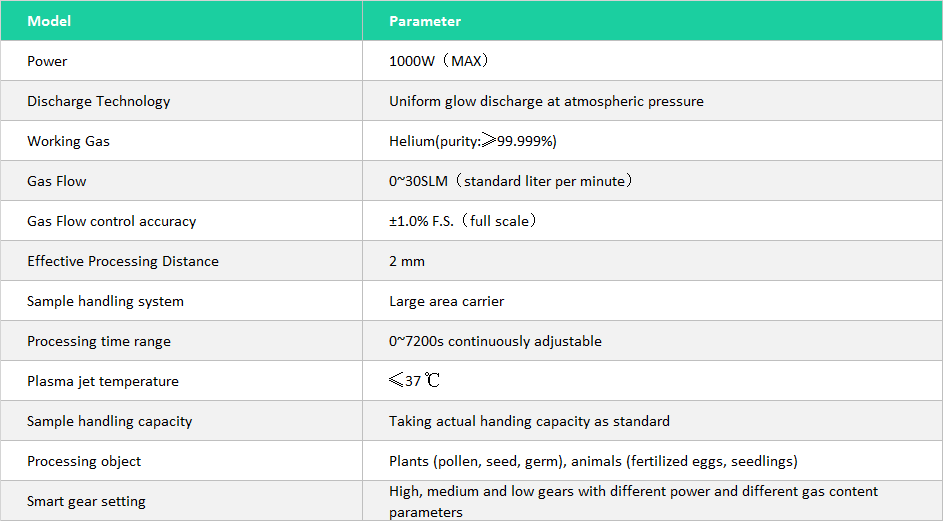Image resolution: width=943 pixels, height=521 pixels.
Task: Select the Working Gas label
Action: coord(68,141)
